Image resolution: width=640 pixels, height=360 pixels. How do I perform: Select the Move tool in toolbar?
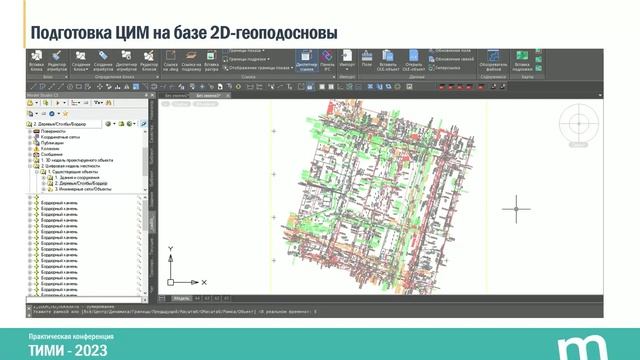pos(100,87)
